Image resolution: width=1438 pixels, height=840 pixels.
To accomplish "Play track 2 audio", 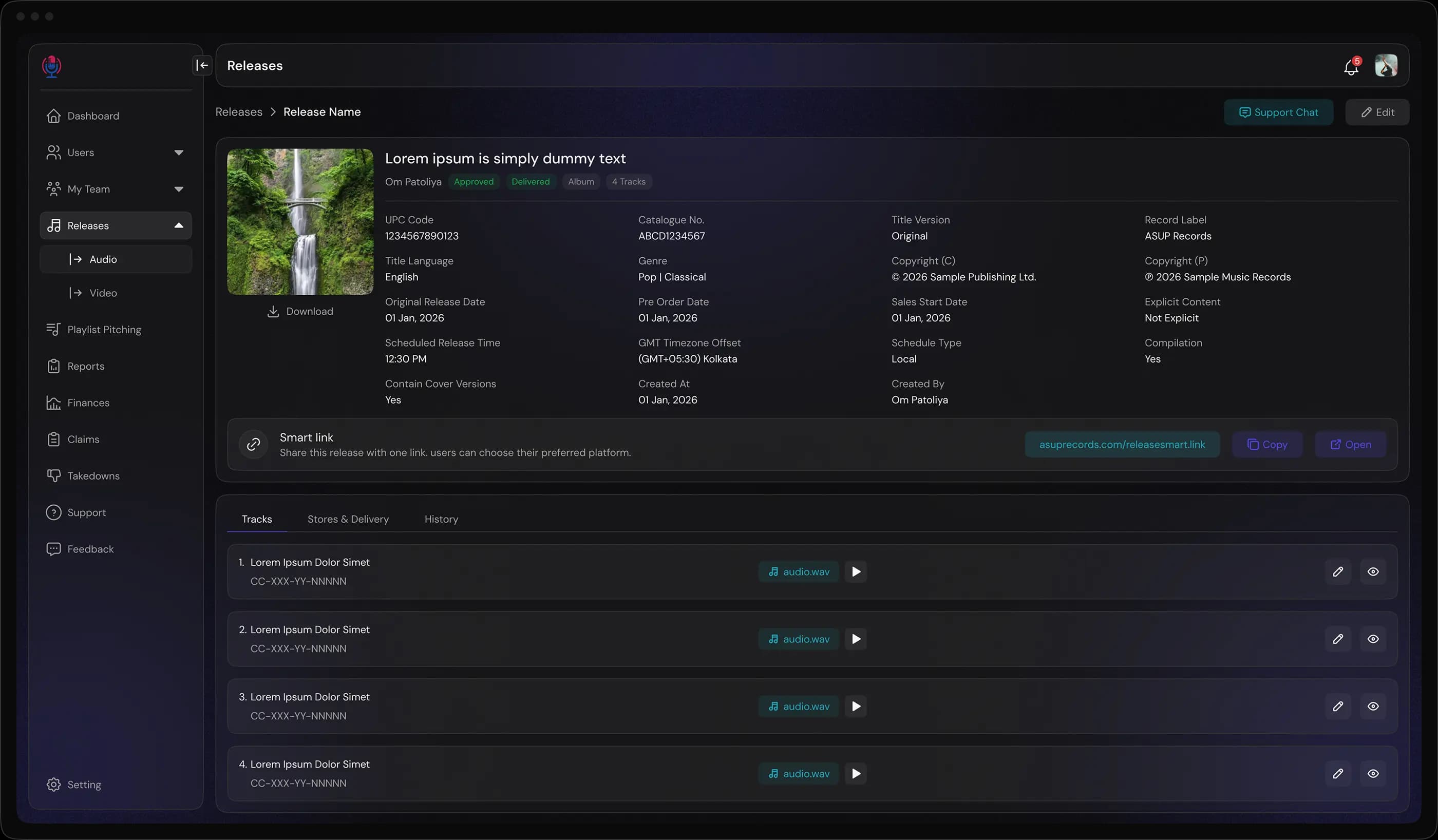I will (x=856, y=639).
